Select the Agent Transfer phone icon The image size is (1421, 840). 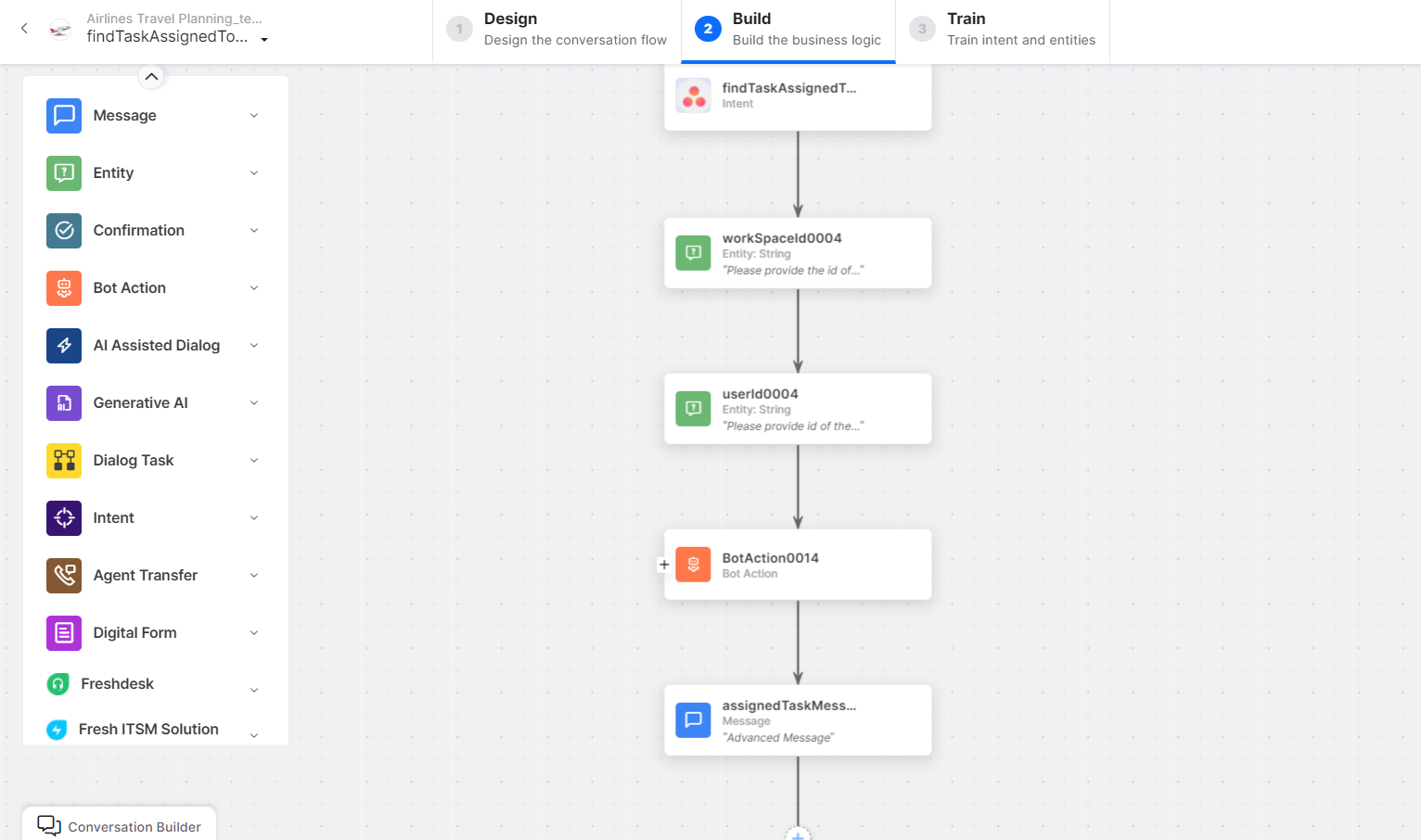(64, 576)
